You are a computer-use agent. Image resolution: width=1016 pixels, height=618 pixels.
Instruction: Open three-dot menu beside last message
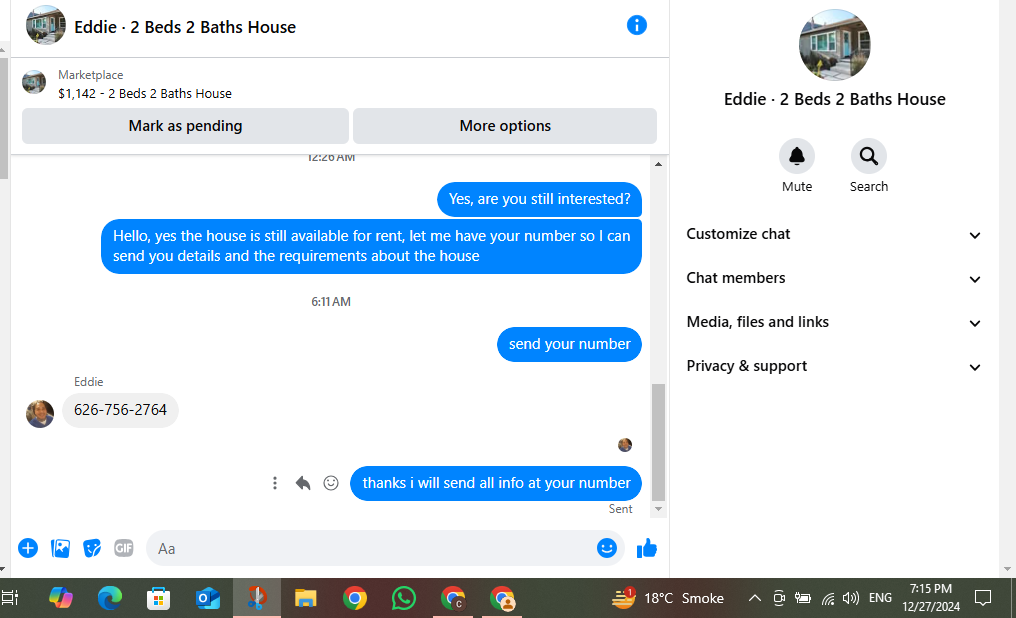(275, 483)
